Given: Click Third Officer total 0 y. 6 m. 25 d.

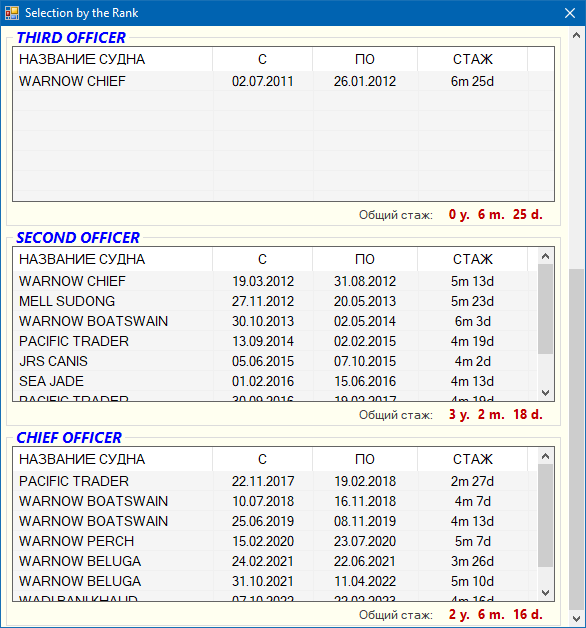Looking at the screenshot, I should point(495,214).
